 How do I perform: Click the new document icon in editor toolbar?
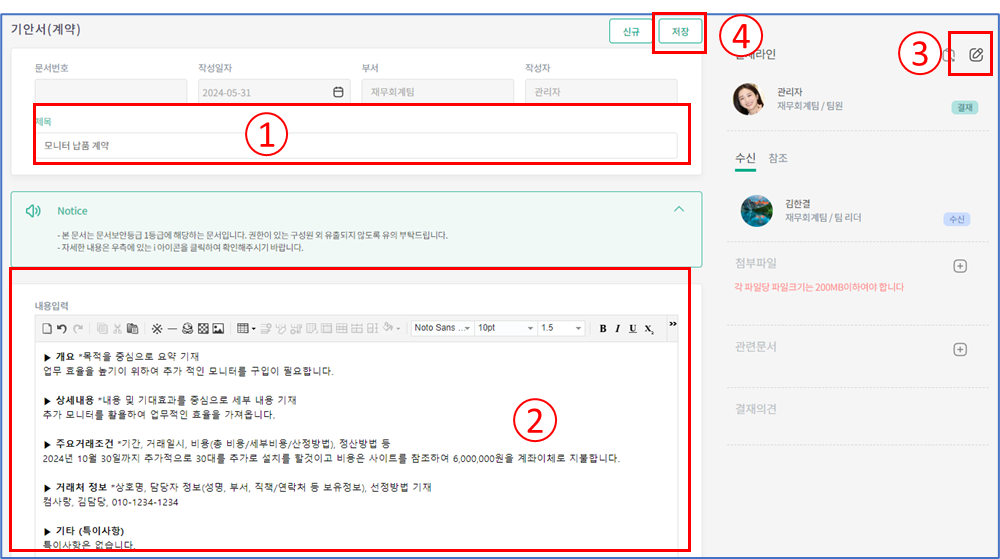(46, 328)
